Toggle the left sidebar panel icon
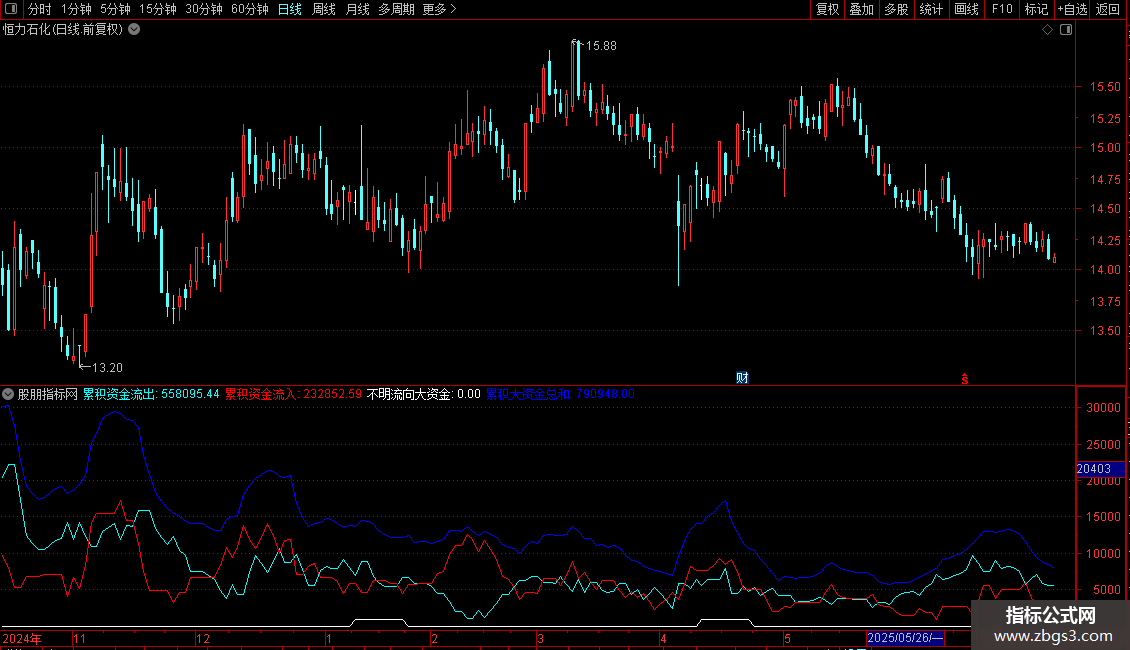This screenshot has width=1130, height=650. click(x=11, y=9)
